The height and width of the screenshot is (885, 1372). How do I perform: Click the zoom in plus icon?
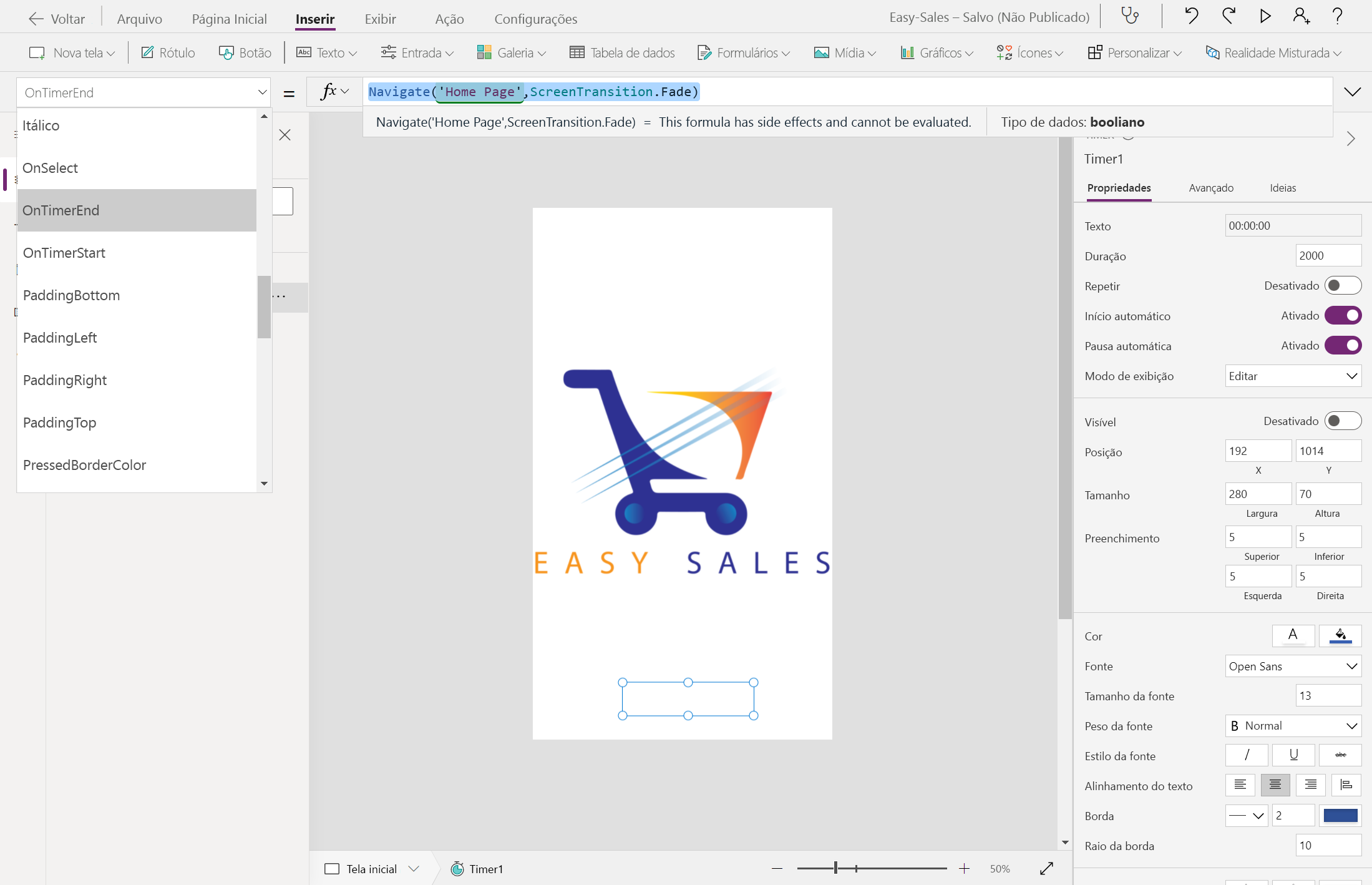pos(964,868)
